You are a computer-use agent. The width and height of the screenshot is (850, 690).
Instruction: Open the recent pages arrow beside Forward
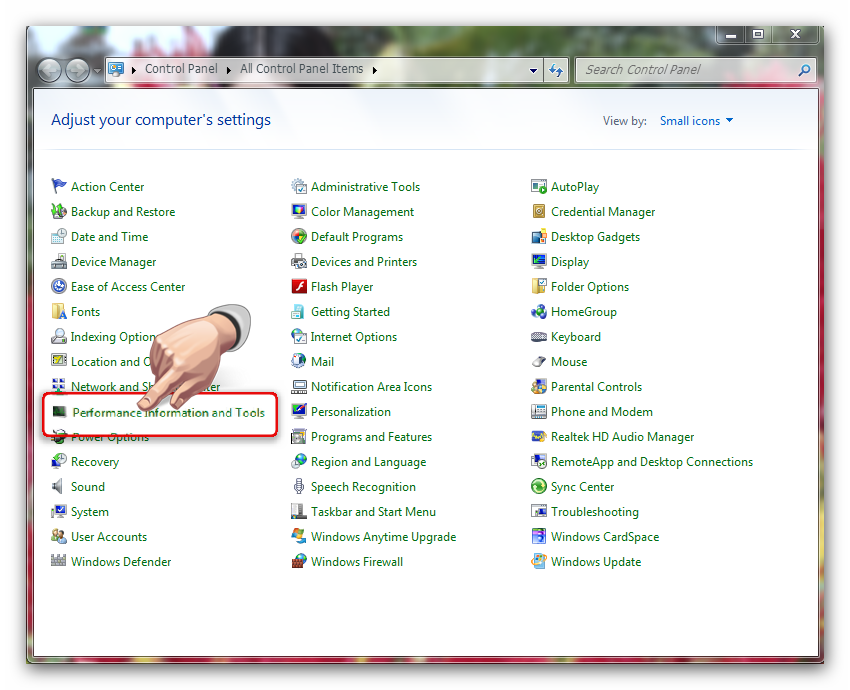coord(97,70)
